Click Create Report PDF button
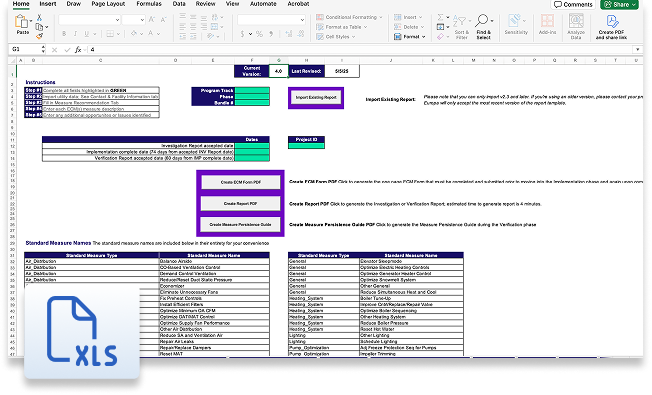 pyautogui.click(x=241, y=203)
